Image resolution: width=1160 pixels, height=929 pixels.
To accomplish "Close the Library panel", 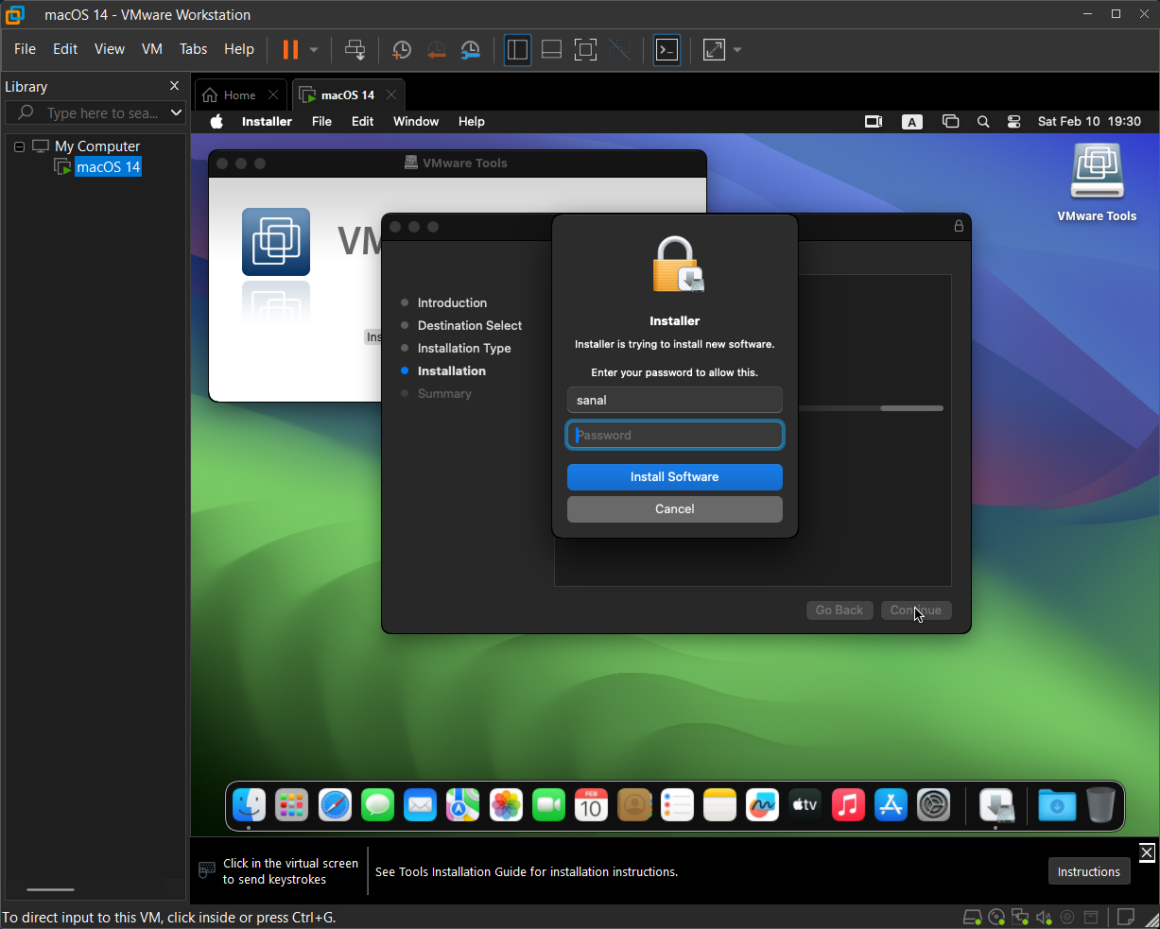I will coord(175,86).
